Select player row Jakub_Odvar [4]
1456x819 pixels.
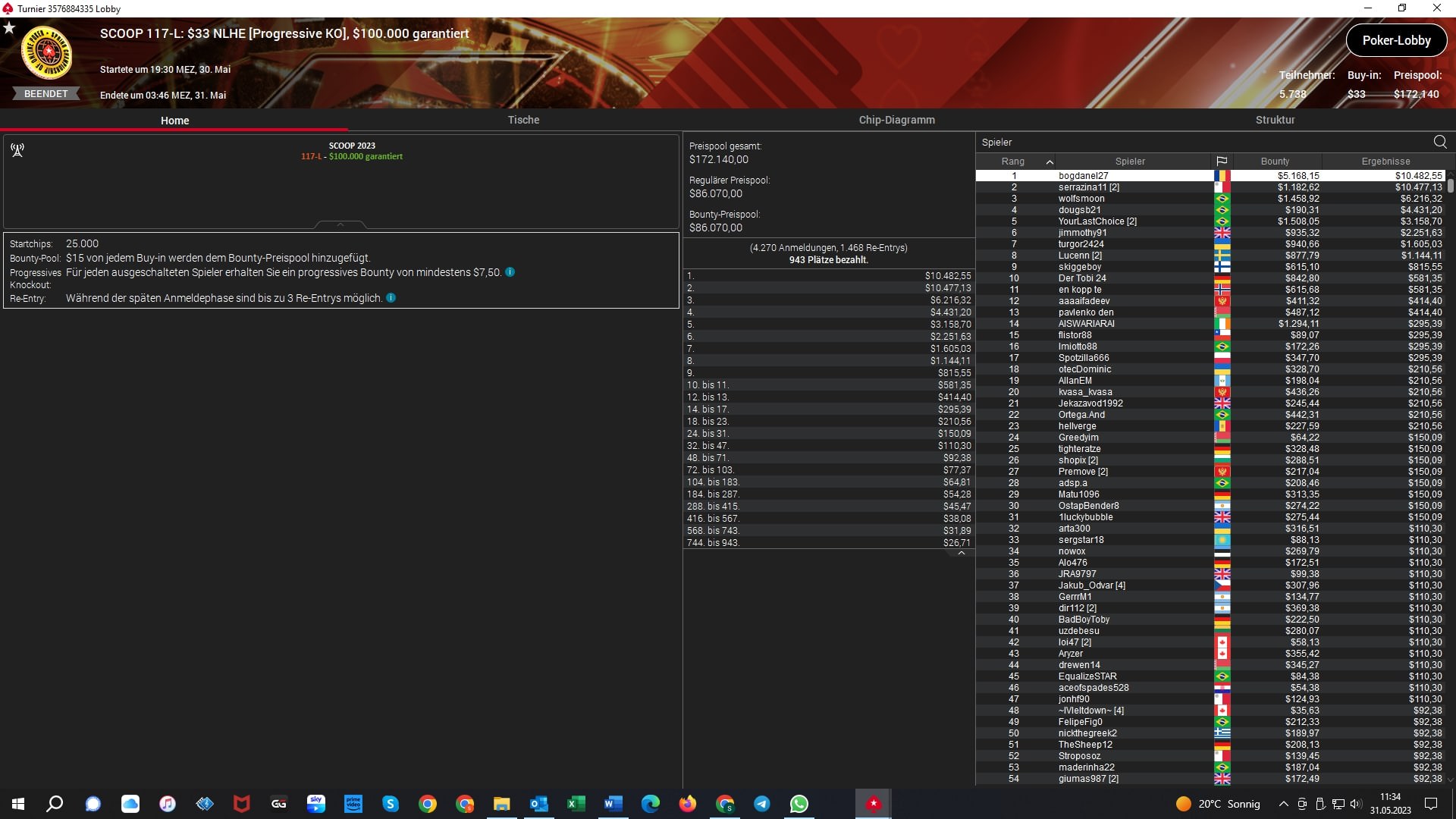coord(1211,585)
